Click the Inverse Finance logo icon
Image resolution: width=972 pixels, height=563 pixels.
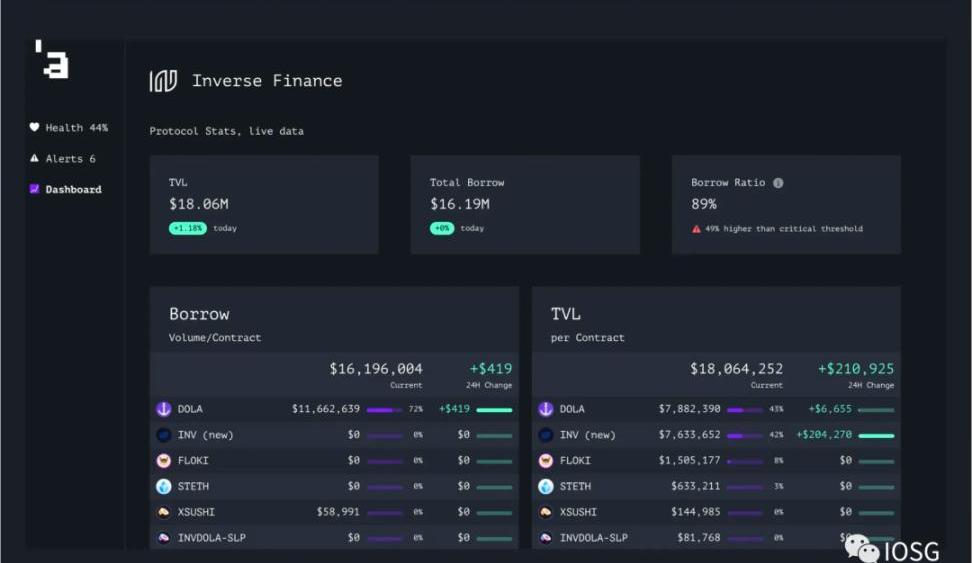pos(163,81)
